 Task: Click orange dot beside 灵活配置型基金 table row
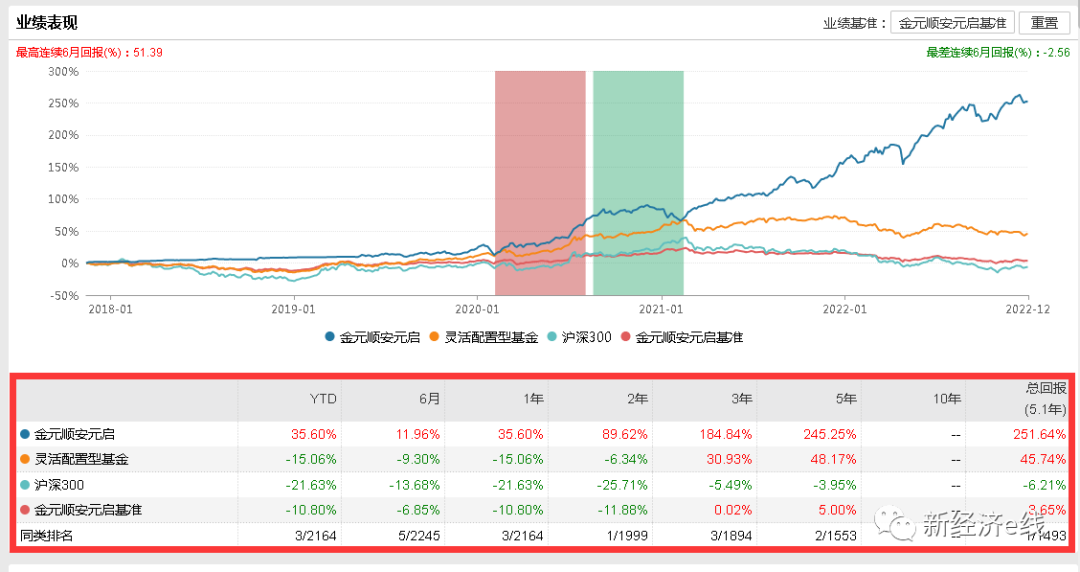pos(24,460)
